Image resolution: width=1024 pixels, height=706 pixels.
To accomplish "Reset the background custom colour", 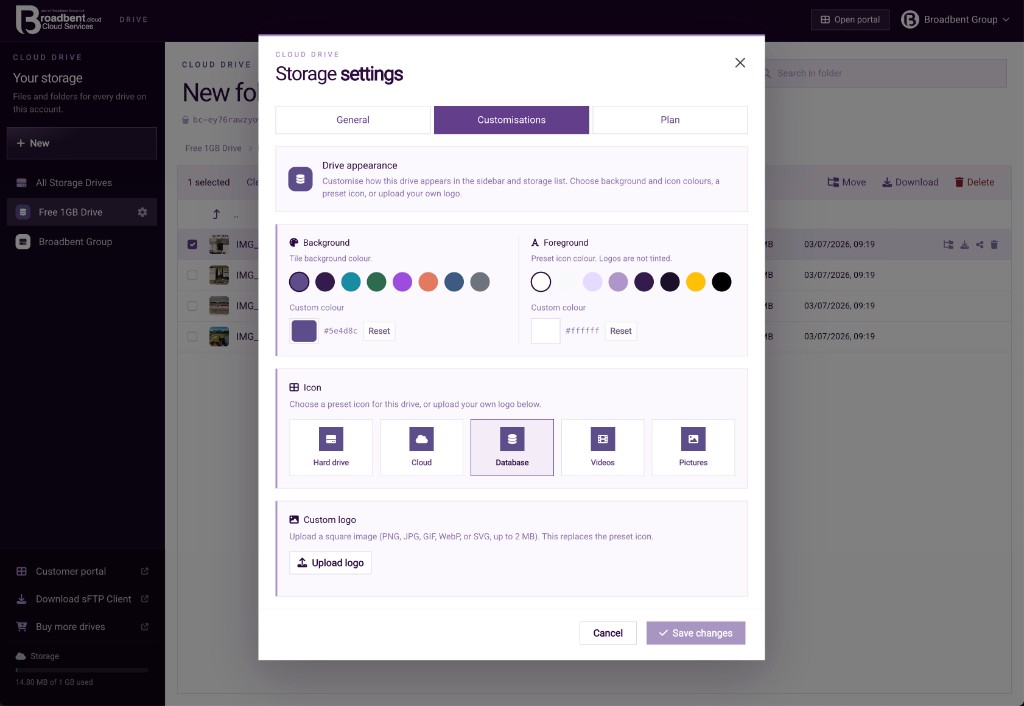I will 379,331.
